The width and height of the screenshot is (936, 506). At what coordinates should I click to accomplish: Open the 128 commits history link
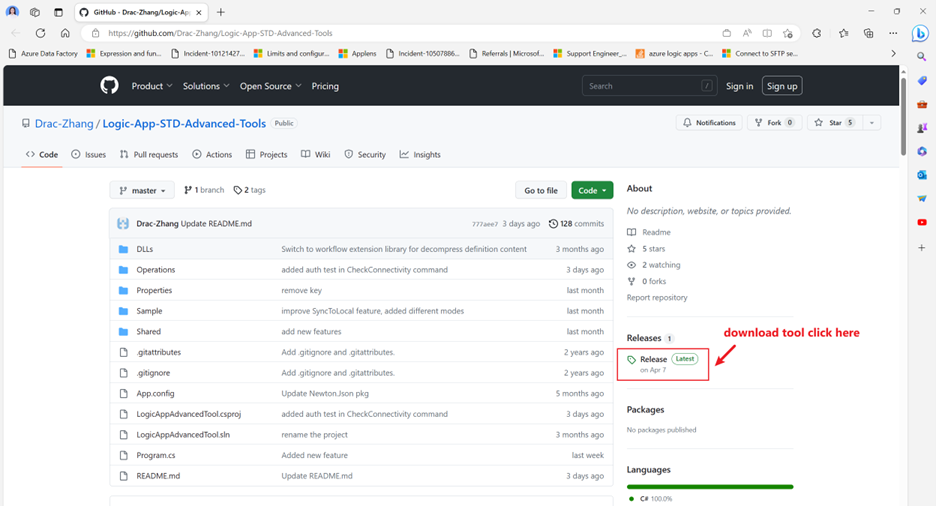tap(576, 224)
